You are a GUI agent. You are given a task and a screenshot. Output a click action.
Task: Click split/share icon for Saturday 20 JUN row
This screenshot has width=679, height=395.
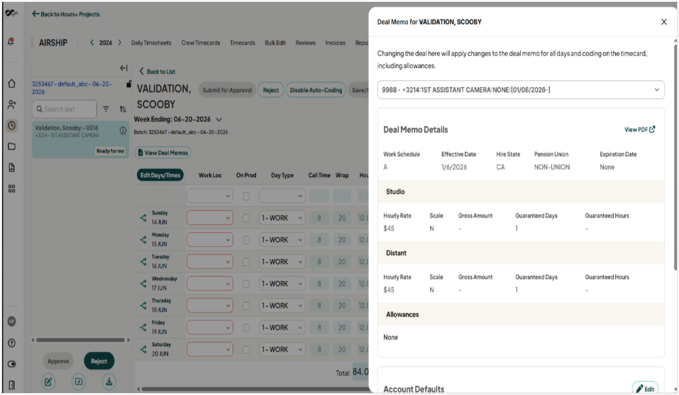point(143,349)
